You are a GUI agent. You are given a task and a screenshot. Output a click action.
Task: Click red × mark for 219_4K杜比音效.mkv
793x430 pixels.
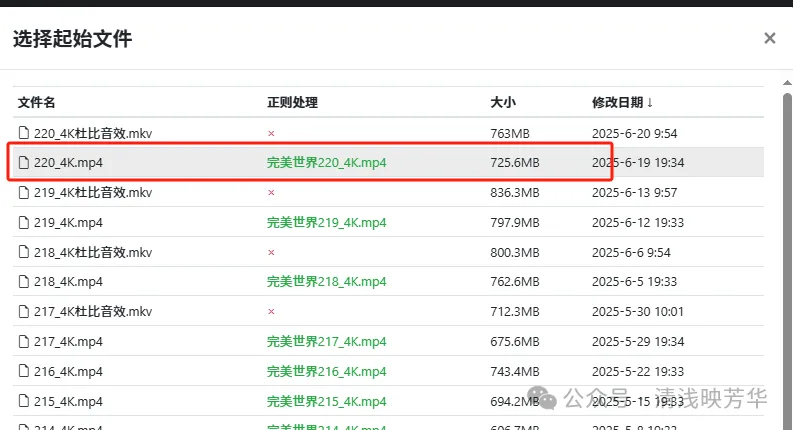click(271, 193)
